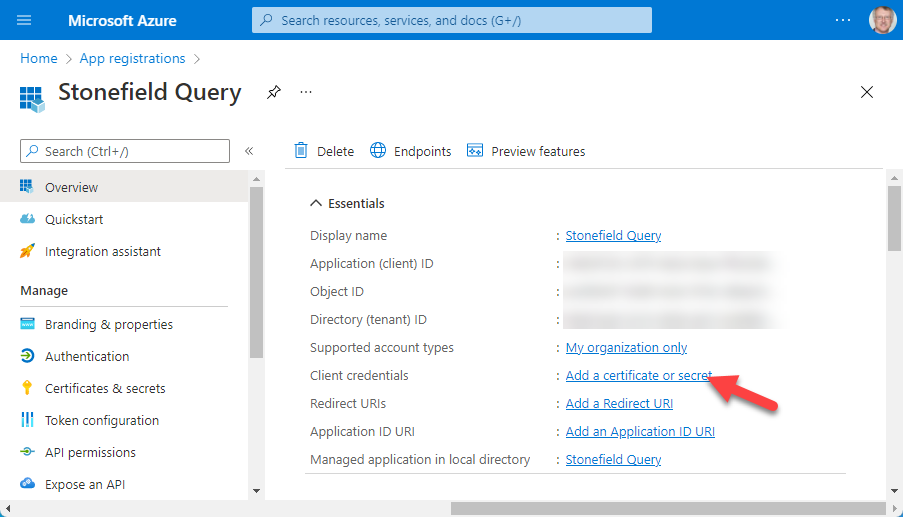
Task: Open more options ellipsis beside title
Action: [x=306, y=92]
